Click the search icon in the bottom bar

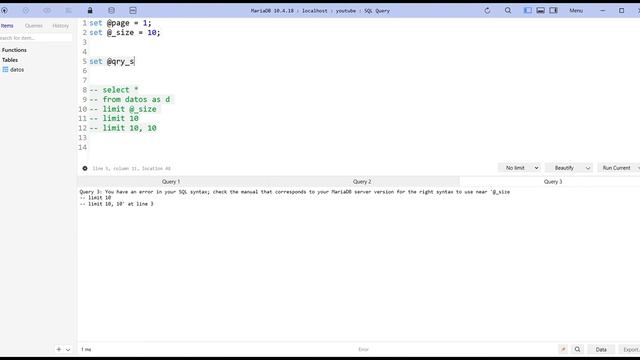click(x=578, y=349)
